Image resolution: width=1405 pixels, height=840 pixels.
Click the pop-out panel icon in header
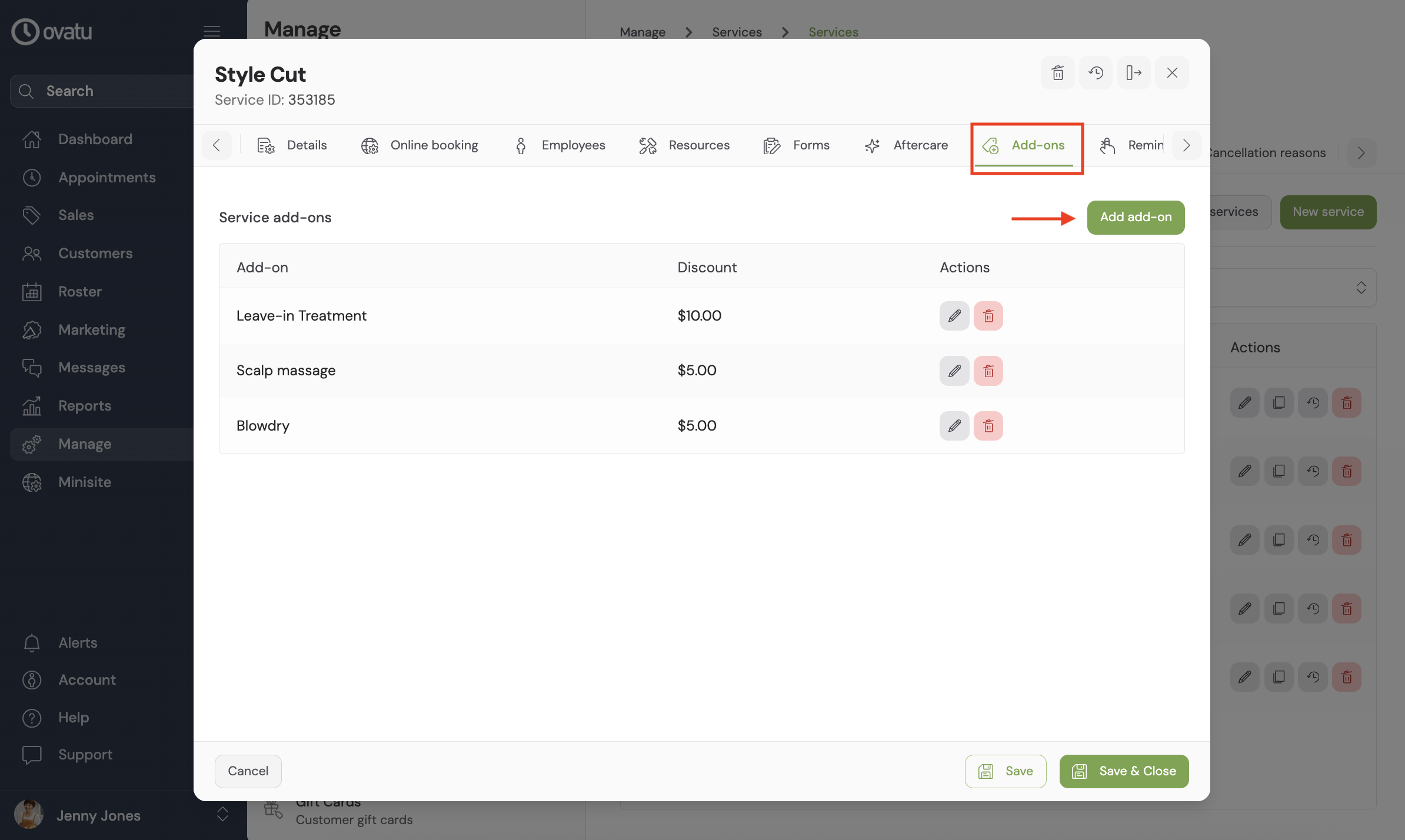pyautogui.click(x=1133, y=73)
